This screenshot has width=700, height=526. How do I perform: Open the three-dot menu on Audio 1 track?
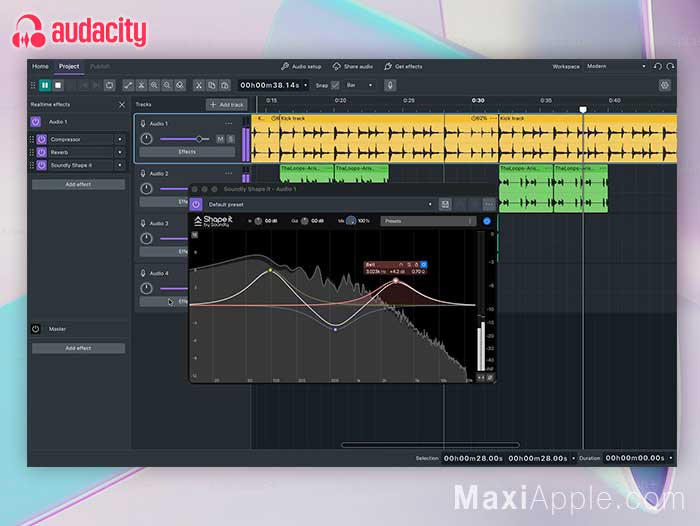(x=229, y=124)
